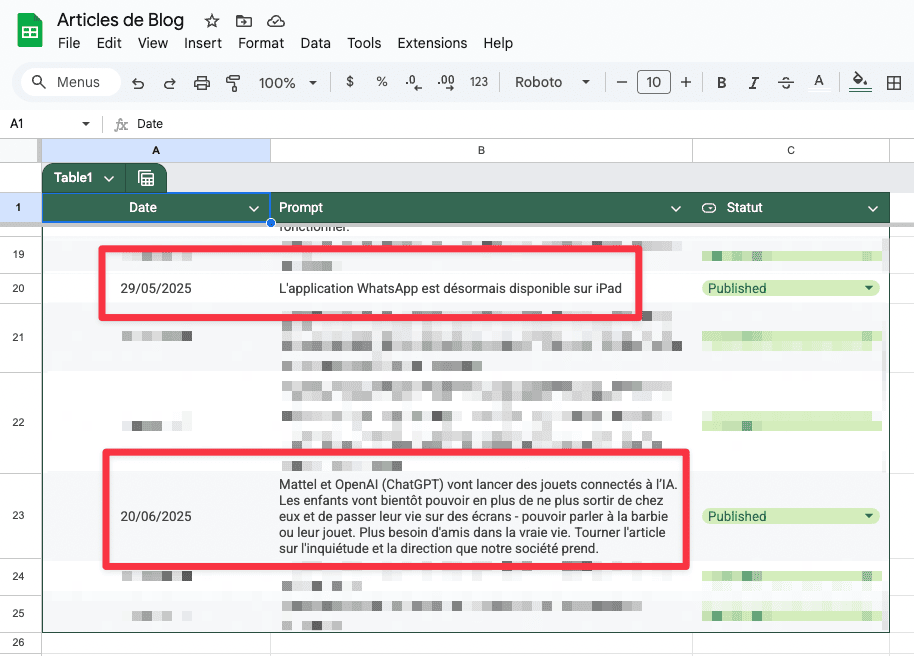Screen dimensions: 914x656
Task: Select the WhatsApp iPad prompt cell
Action: (x=481, y=288)
